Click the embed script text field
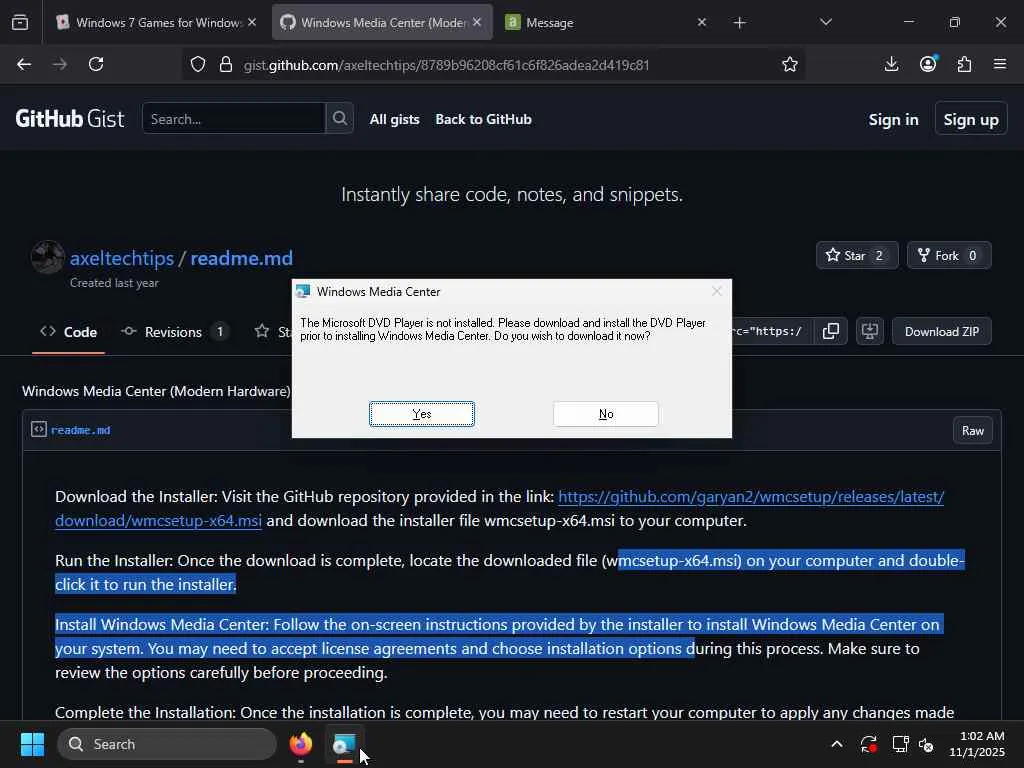Viewport: 1024px width, 768px height. 773,331
